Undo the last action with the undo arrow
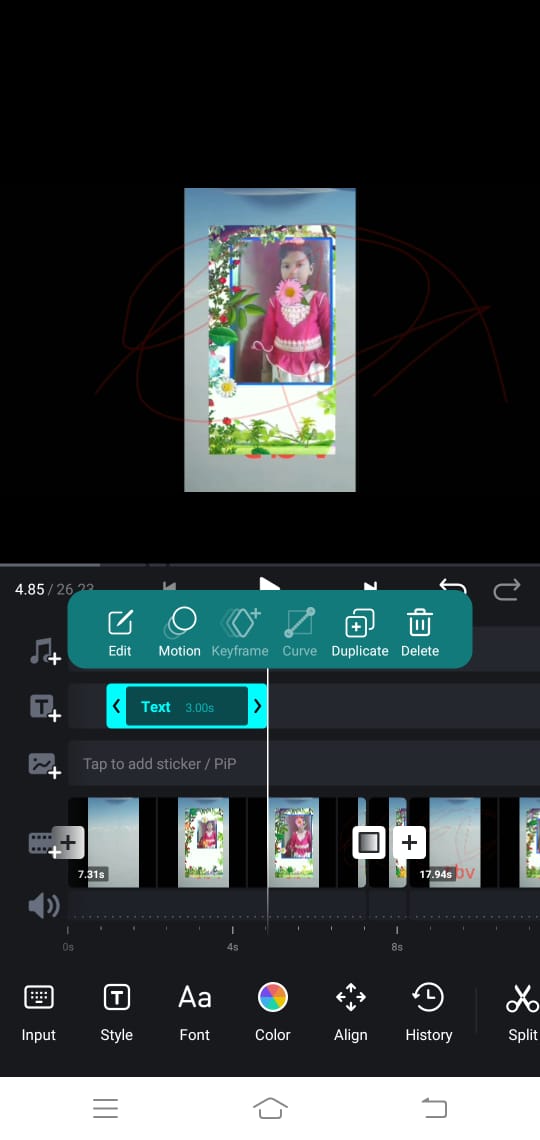540x1140 pixels. tap(453, 588)
